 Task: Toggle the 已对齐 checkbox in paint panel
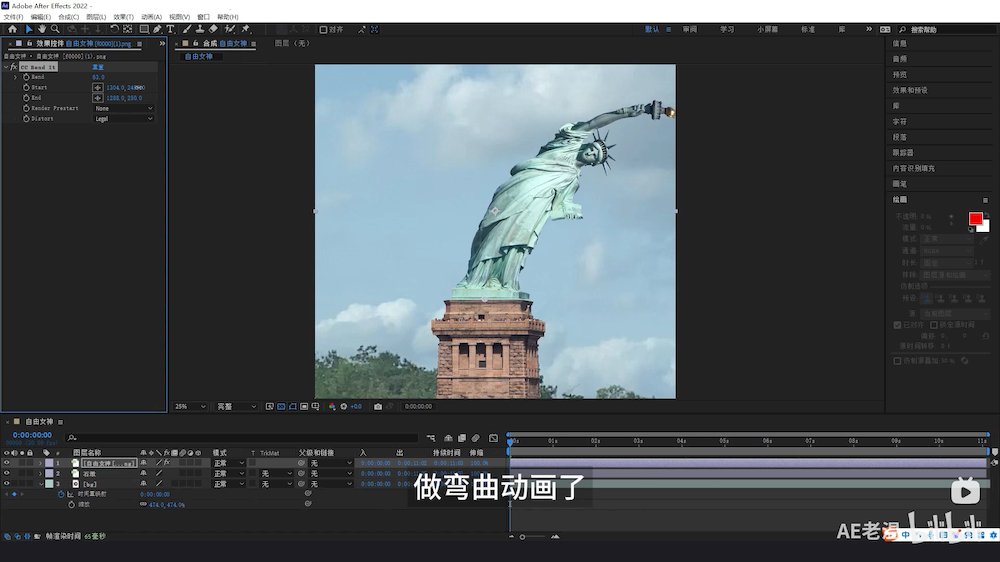coord(897,325)
